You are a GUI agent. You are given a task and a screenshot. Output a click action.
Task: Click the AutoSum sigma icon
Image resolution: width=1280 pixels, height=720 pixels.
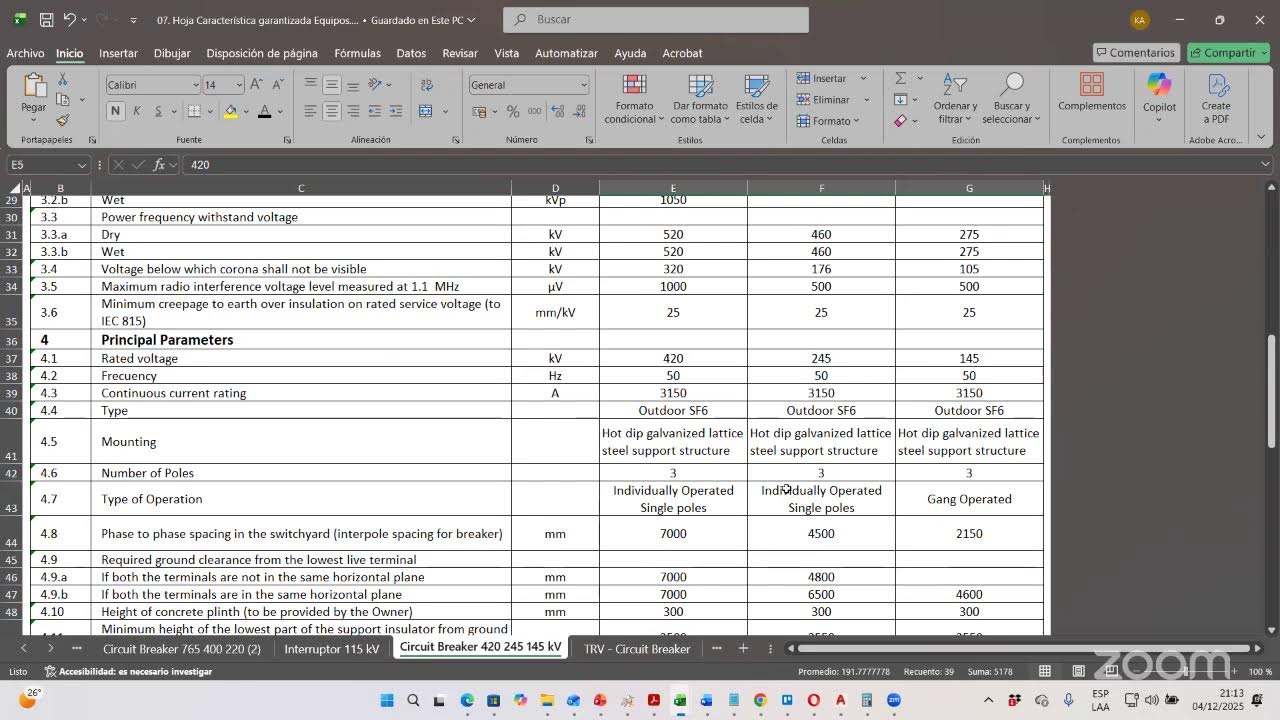[x=901, y=78]
